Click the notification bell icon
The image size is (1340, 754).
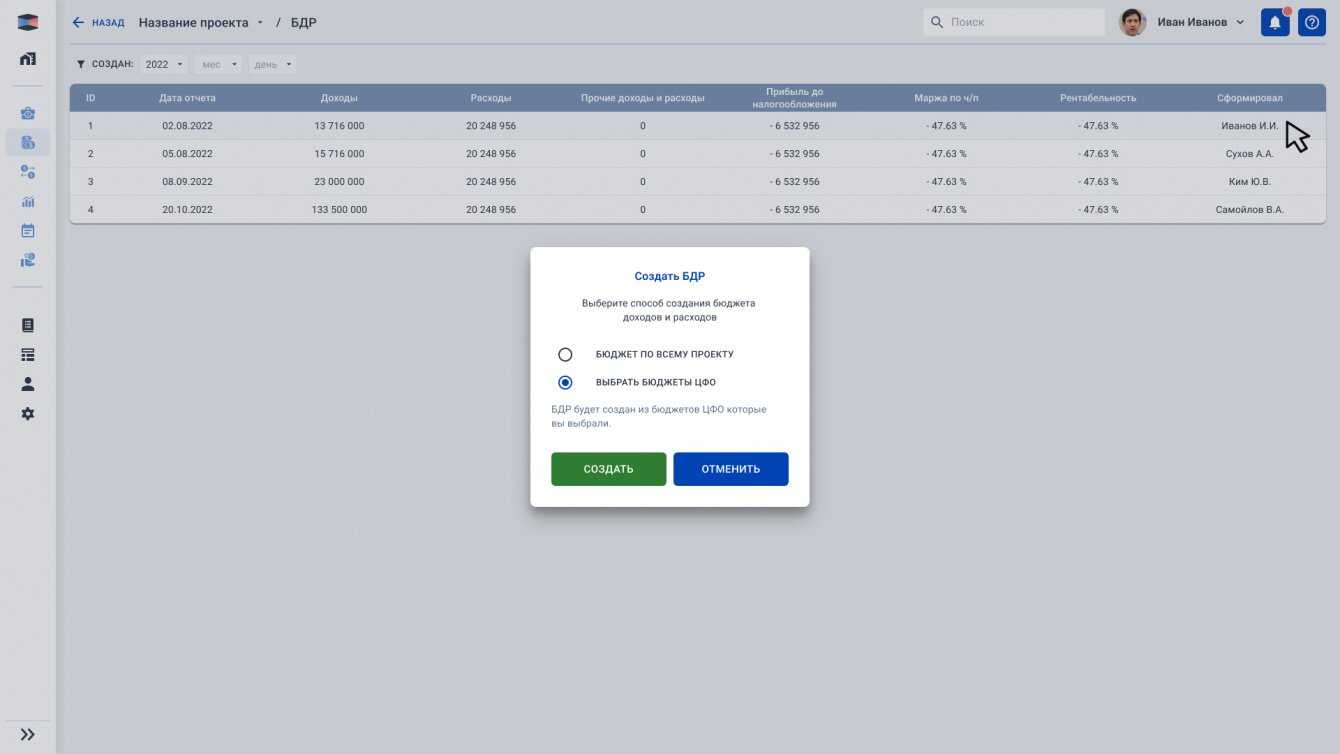tap(1275, 22)
